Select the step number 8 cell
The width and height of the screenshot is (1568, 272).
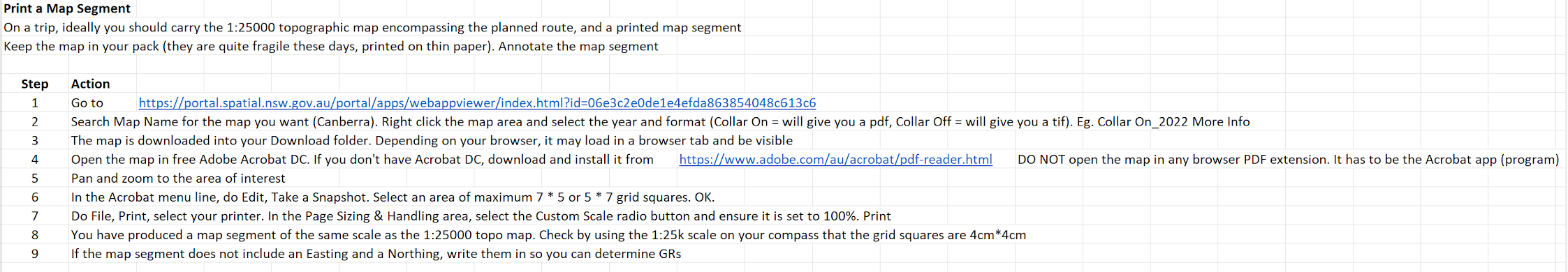tap(35, 234)
